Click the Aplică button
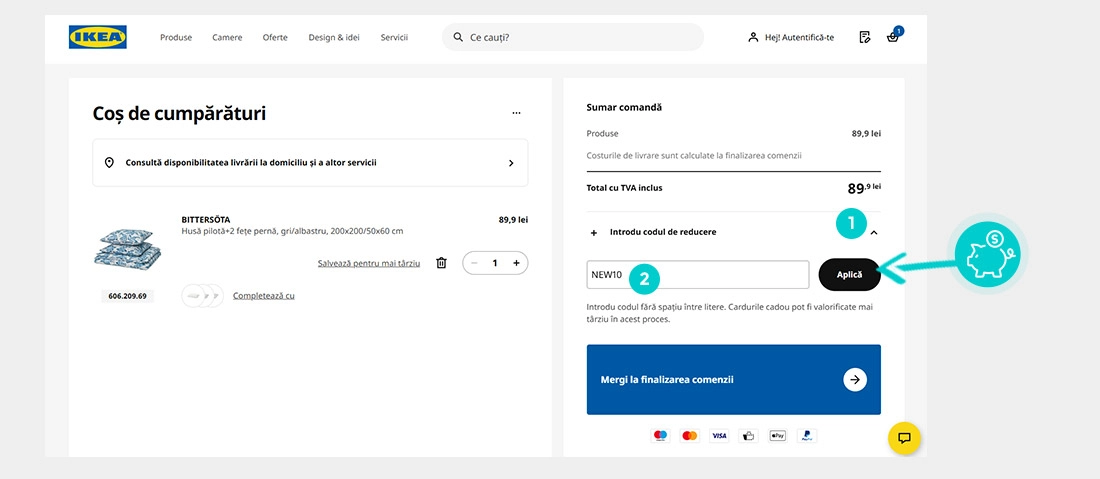Screen dimensions: 1100x479 click(x=850, y=275)
